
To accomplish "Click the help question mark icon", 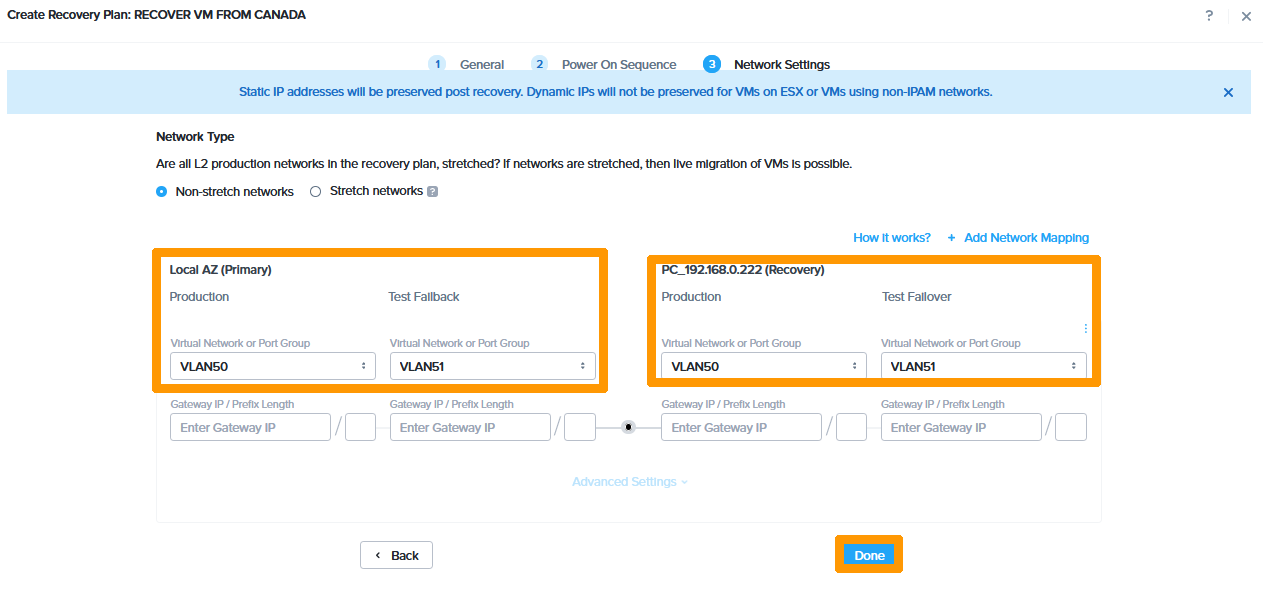I will (x=1209, y=16).
